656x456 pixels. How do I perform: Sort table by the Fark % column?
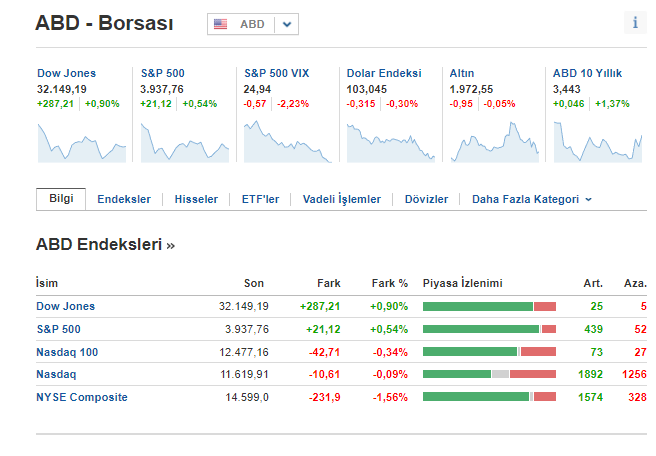pyautogui.click(x=389, y=283)
